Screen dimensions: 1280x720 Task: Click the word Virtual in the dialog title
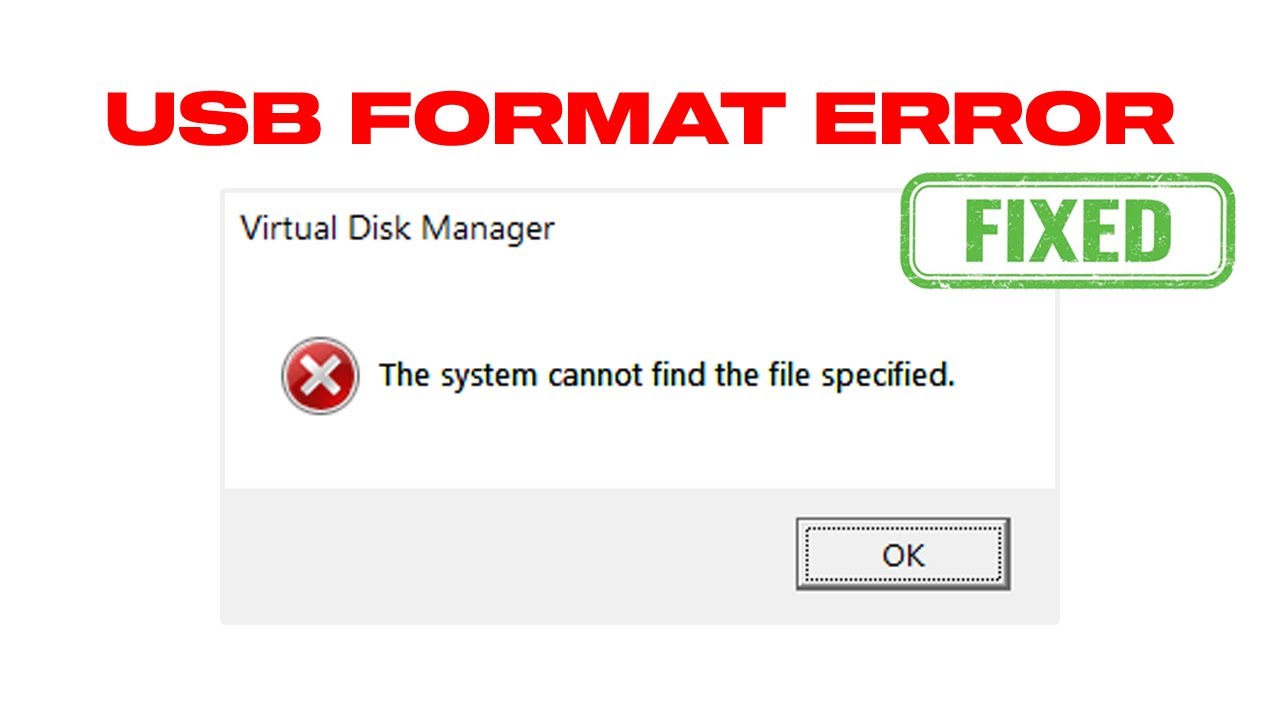pyautogui.click(x=290, y=228)
